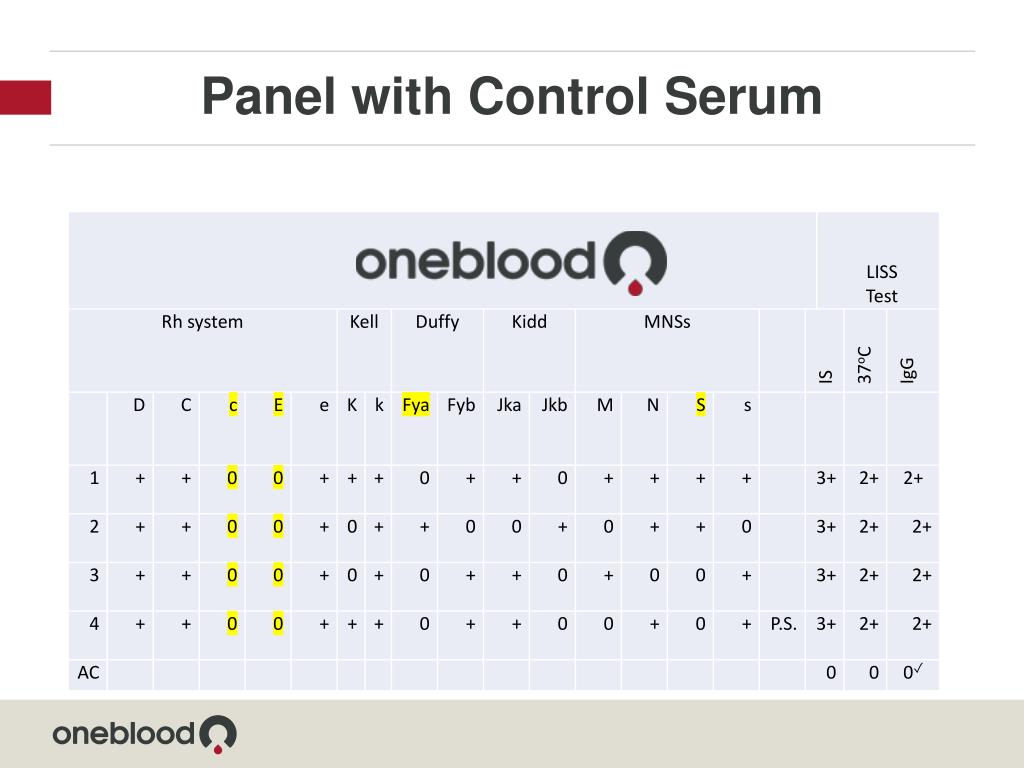Select the highlighted Fya antigen header
The image size is (1024, 768).
tap(416, 406)
